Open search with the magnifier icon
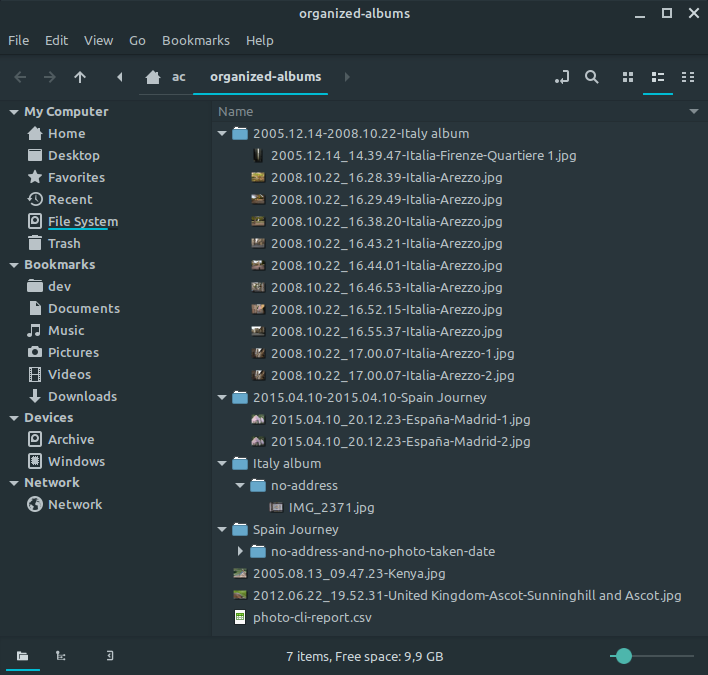708x675 pixels. pos(592,77)
